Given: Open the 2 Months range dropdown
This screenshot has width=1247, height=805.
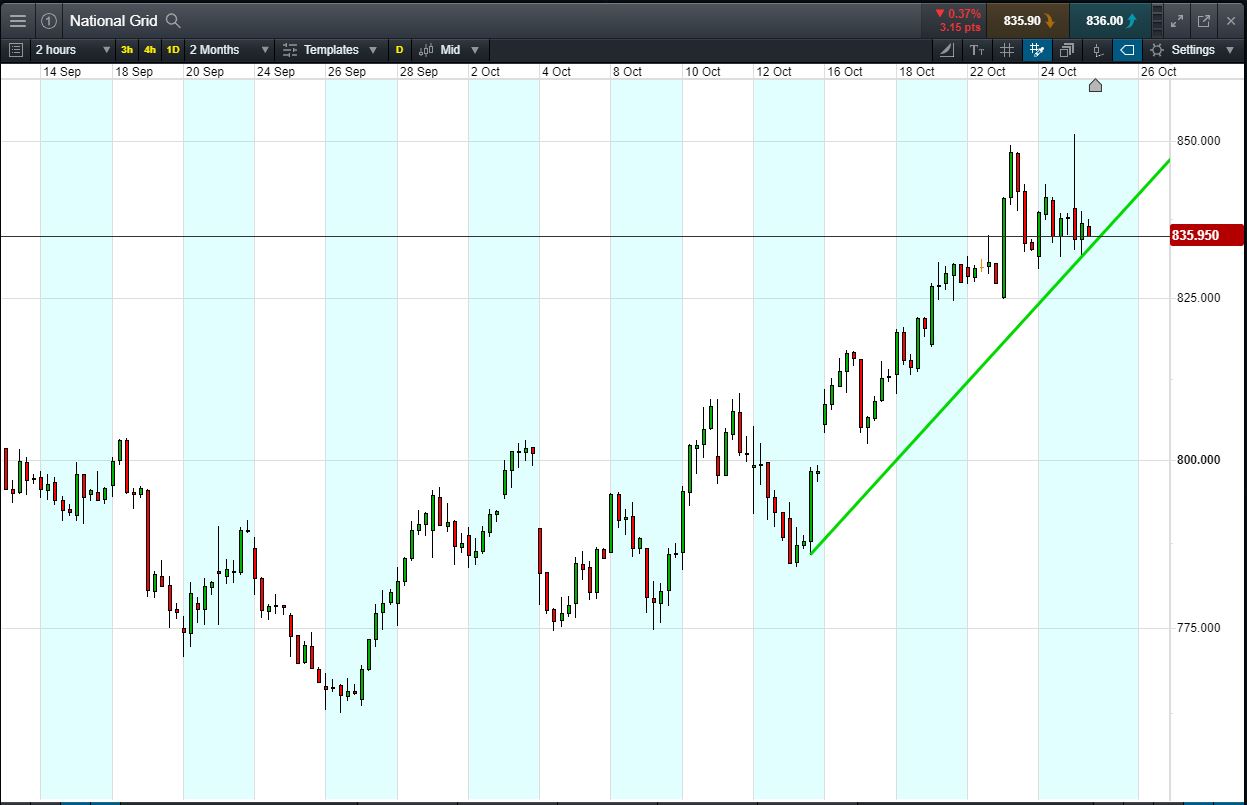Looking at the screenshot, I should [x=229, y=49].
